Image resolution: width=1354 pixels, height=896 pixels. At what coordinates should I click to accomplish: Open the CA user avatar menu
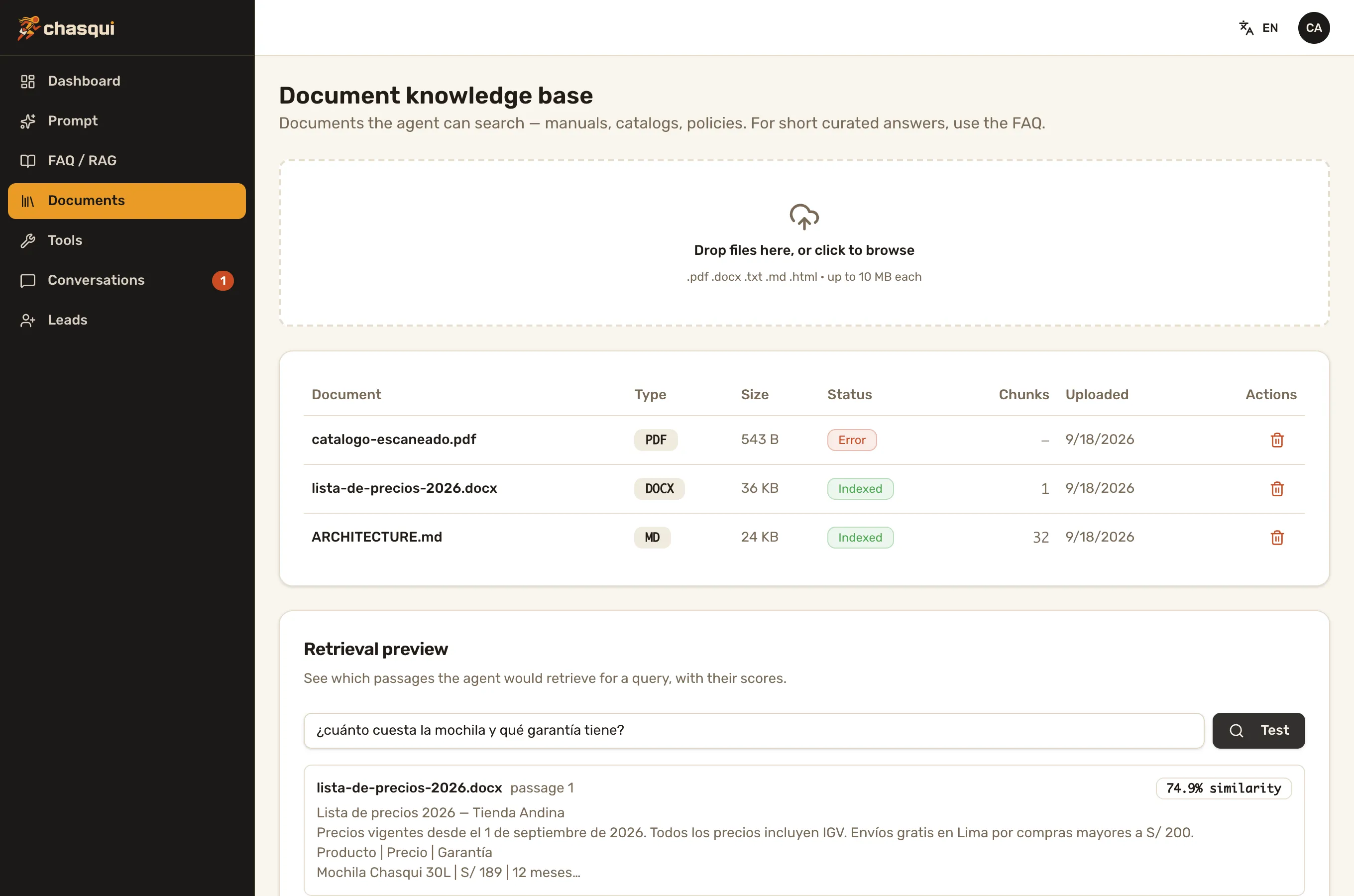click(x=1314, y=28)
